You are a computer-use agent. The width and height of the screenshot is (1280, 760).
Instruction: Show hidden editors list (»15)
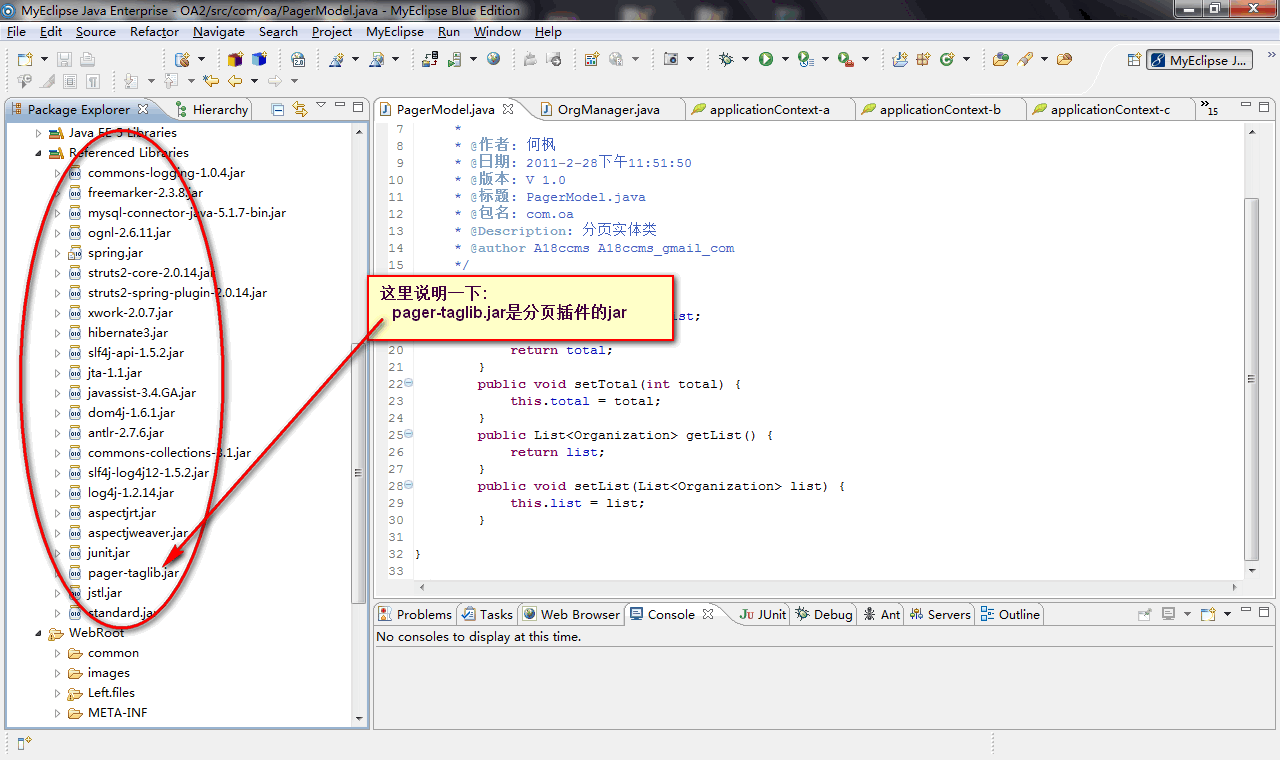(x=1209, y=108)
